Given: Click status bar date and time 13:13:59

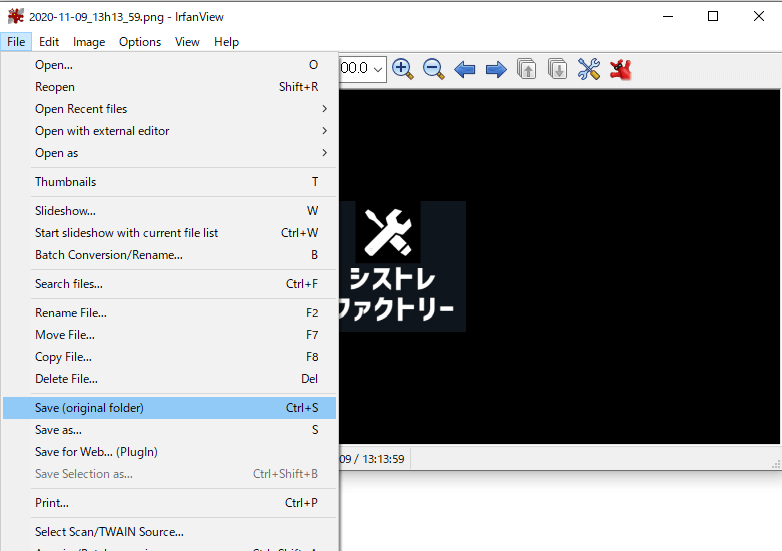Looking at the screenshot, I should point(372,459).
